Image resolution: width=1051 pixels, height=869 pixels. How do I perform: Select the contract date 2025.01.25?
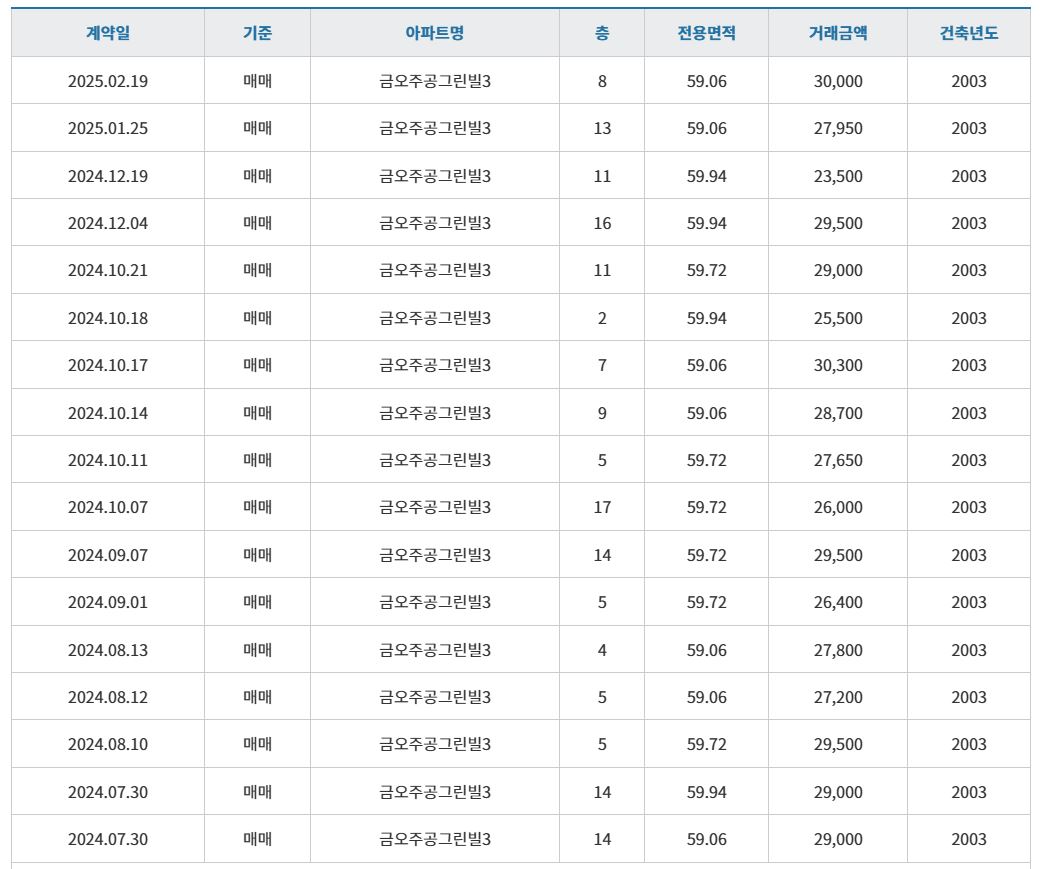[x=108, y=128]
